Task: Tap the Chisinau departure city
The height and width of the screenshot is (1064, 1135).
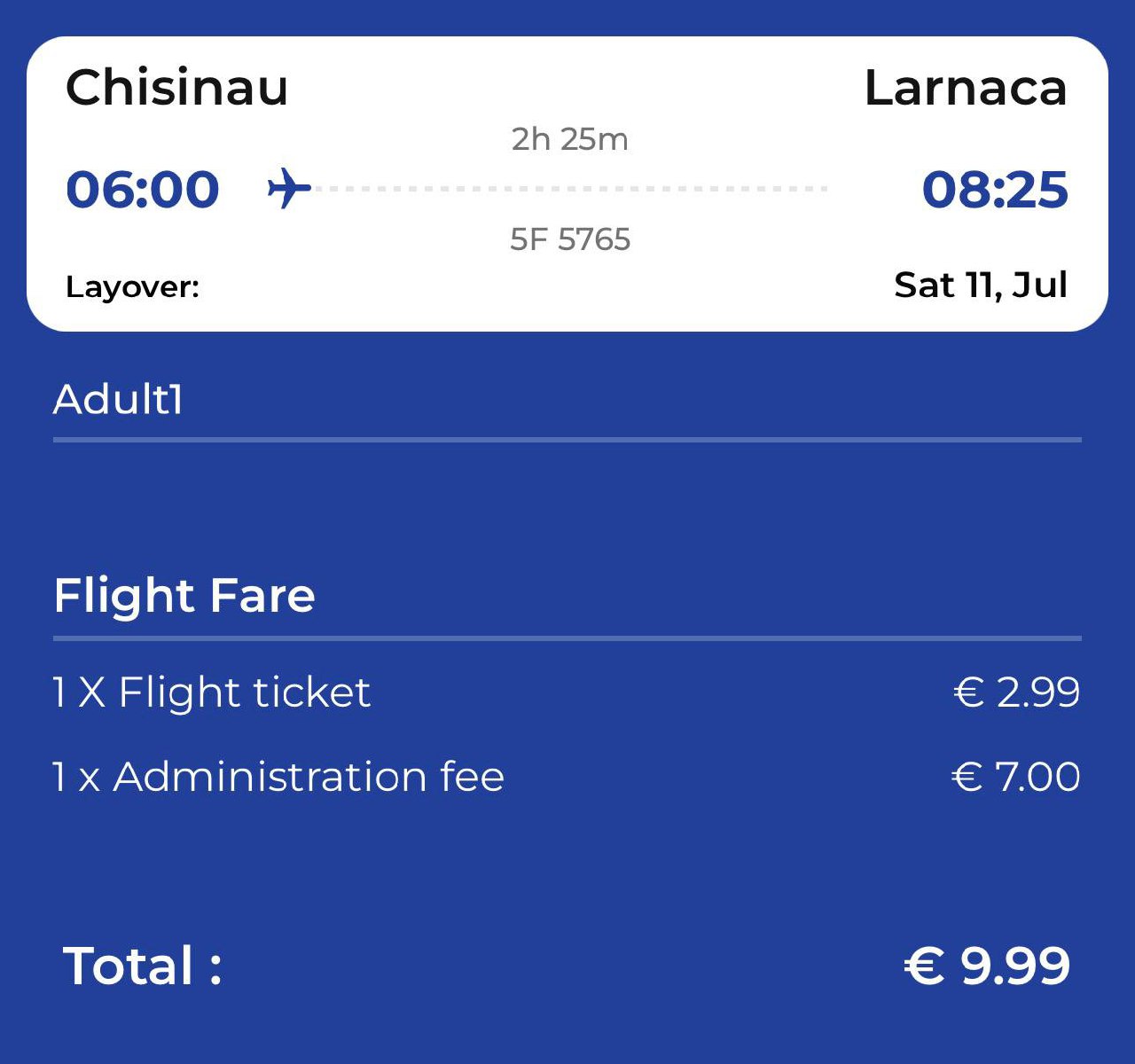Action: (x=176, y=88)
